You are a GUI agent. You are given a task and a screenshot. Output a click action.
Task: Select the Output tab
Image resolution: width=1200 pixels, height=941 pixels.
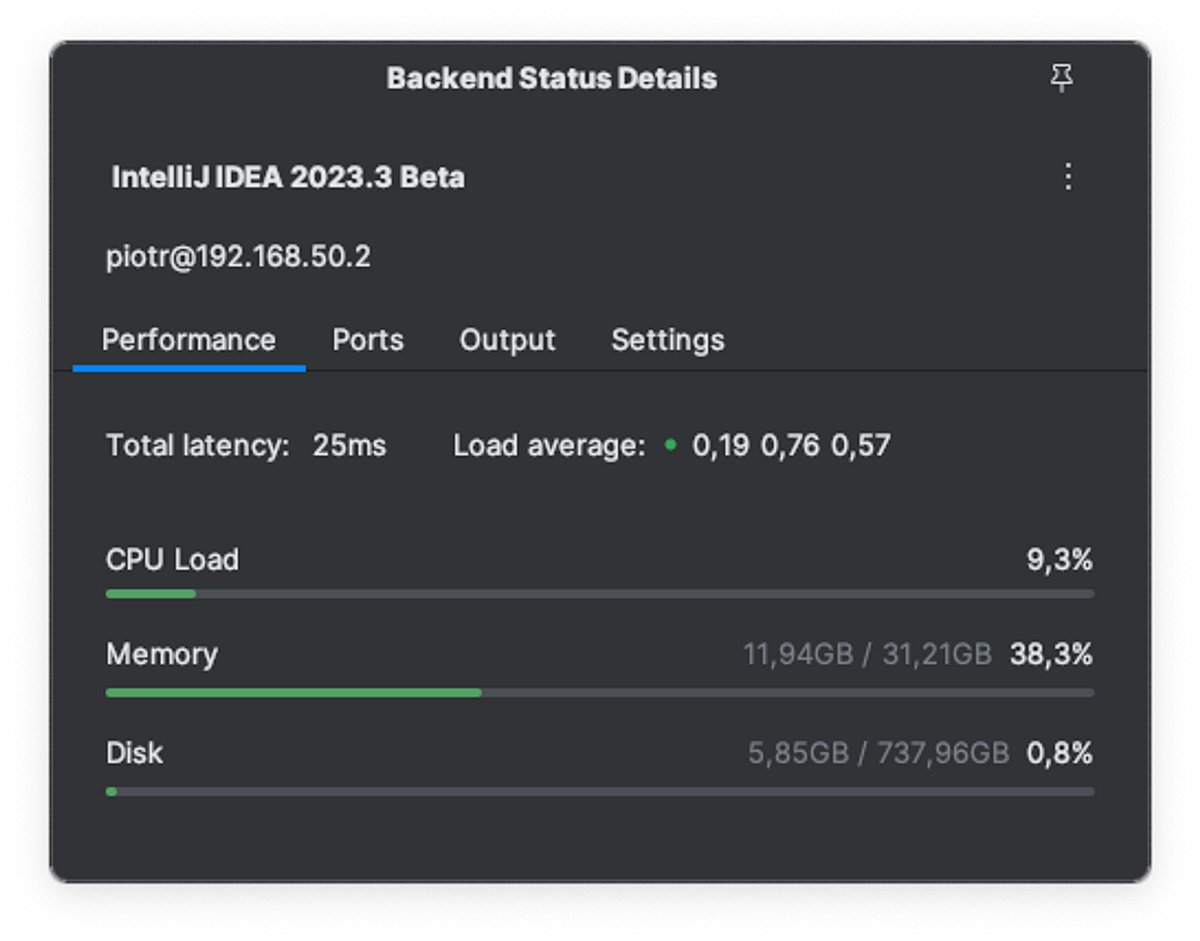pos(507,340)
